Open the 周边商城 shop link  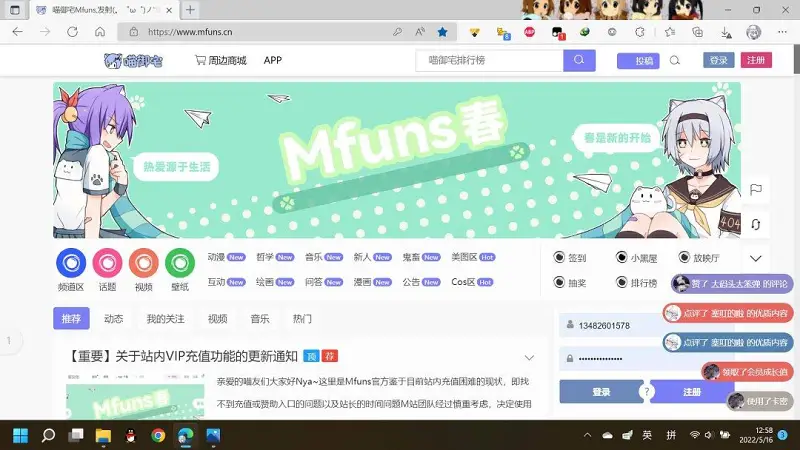pyautogui.click(x=220, y=60)
